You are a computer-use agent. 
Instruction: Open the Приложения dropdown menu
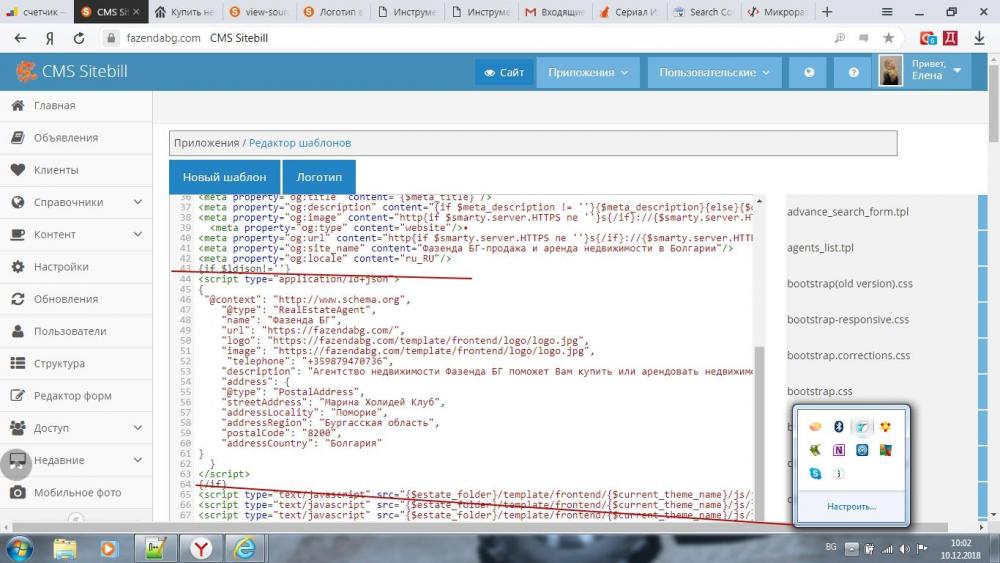[588, 72]
